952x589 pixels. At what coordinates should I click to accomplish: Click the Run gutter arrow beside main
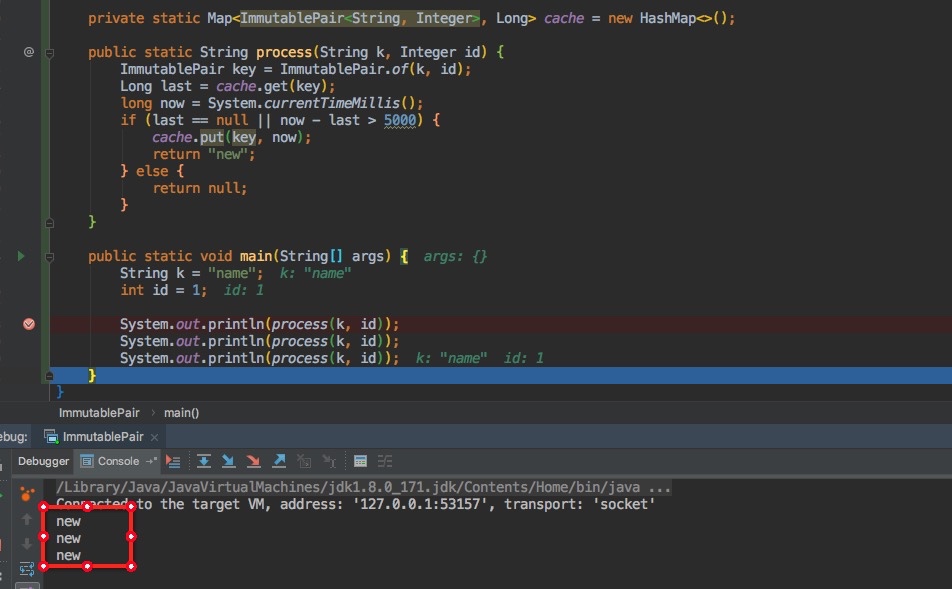(x=22, y=256)
